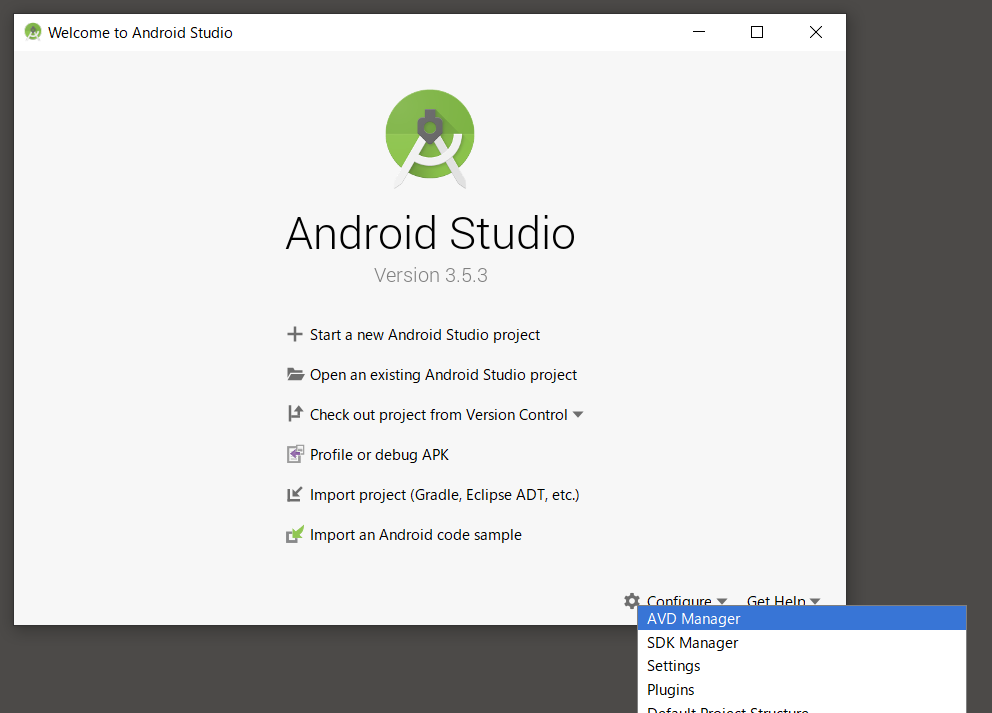The width and height of the screenshot is (992, 713).
Task: Import an Android code sample
Action: (416, 535)
